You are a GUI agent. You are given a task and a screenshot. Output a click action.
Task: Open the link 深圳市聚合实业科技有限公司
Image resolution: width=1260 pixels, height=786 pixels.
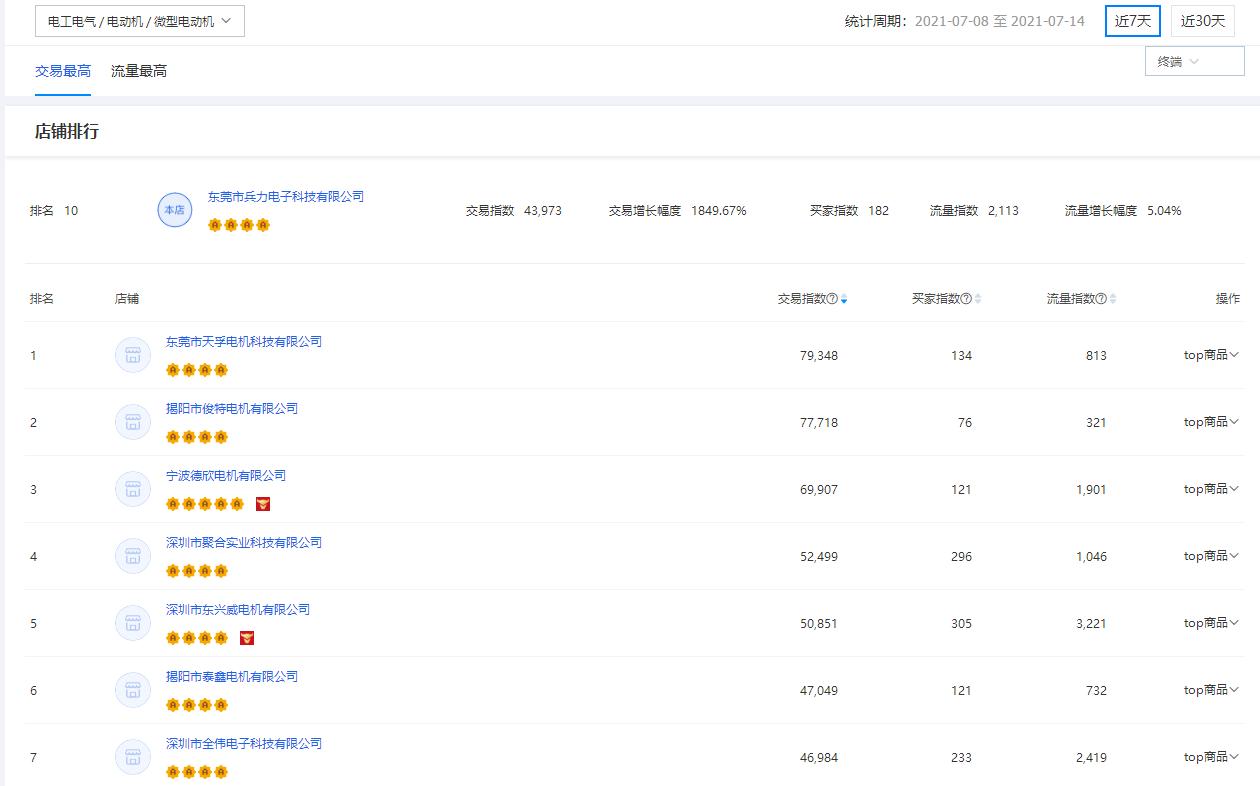click(x=244, y=542)
